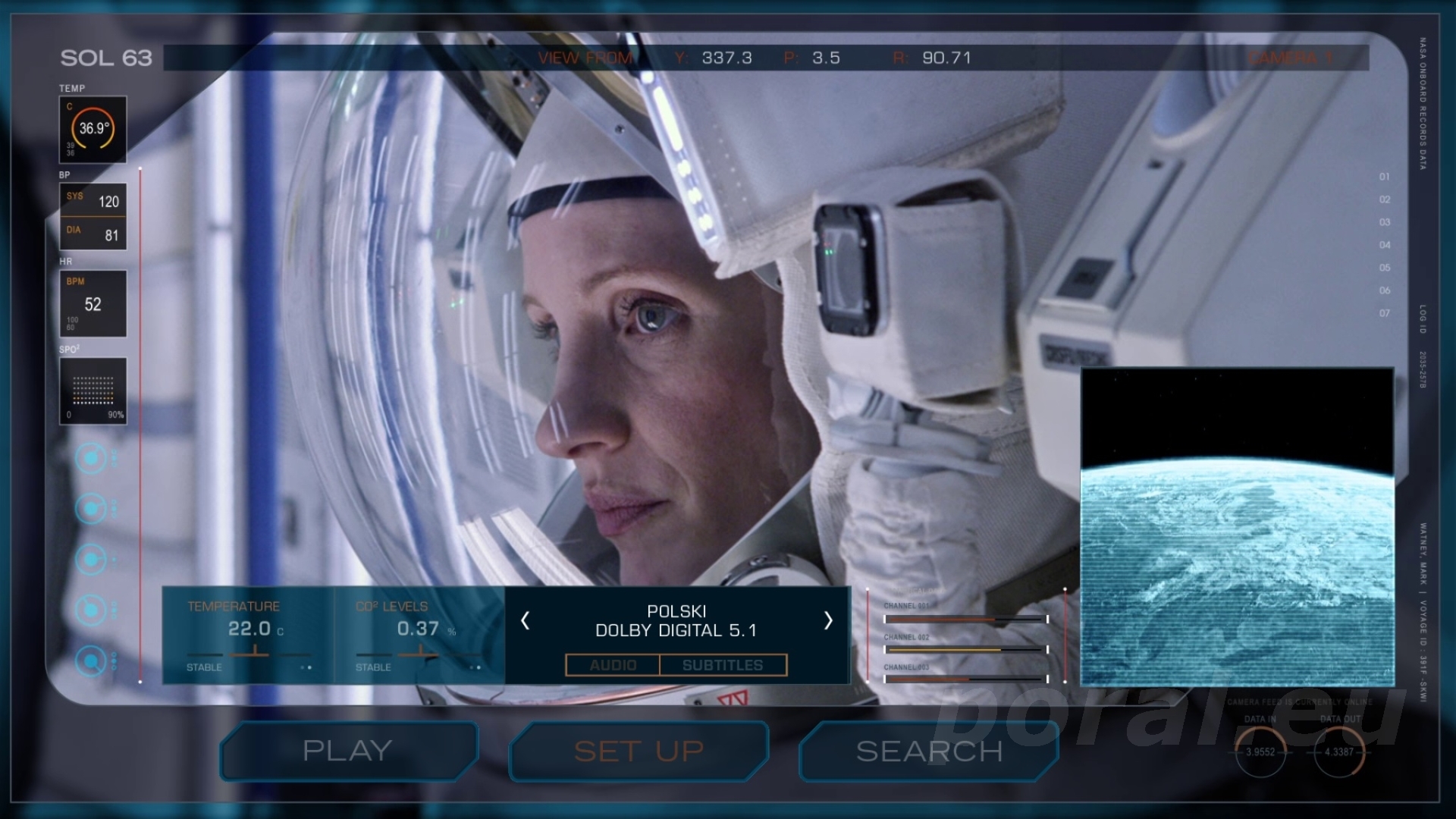Click the DATA IN circular gauge 3.9552
1456x819 pixels.
click(1260, 752)
